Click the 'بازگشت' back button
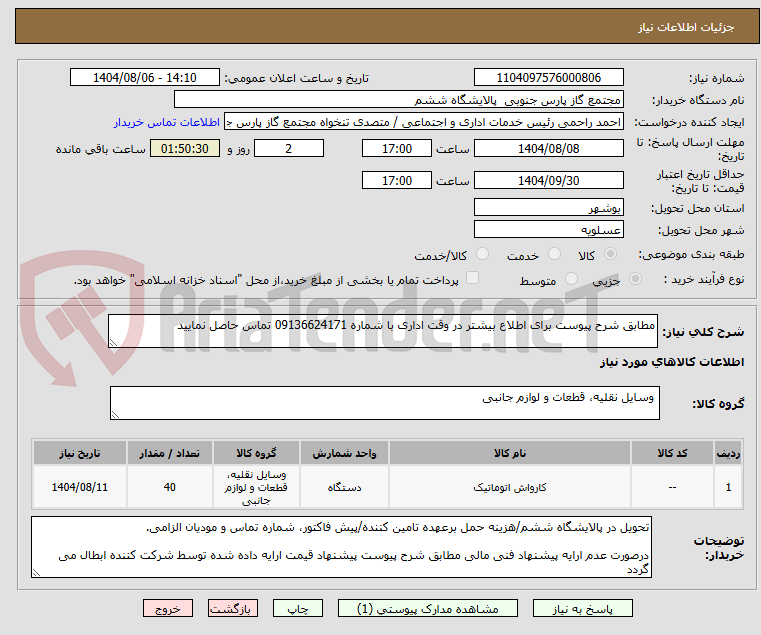 click(x=232, y=608)
